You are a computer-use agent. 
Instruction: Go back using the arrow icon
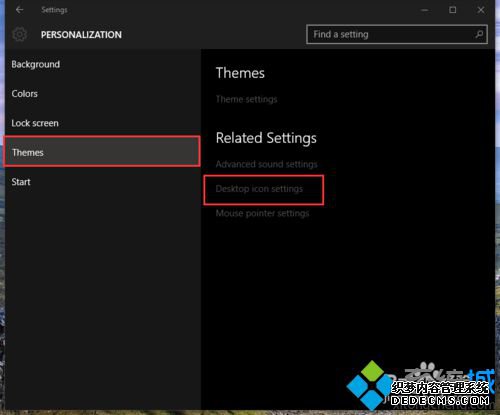19,10
